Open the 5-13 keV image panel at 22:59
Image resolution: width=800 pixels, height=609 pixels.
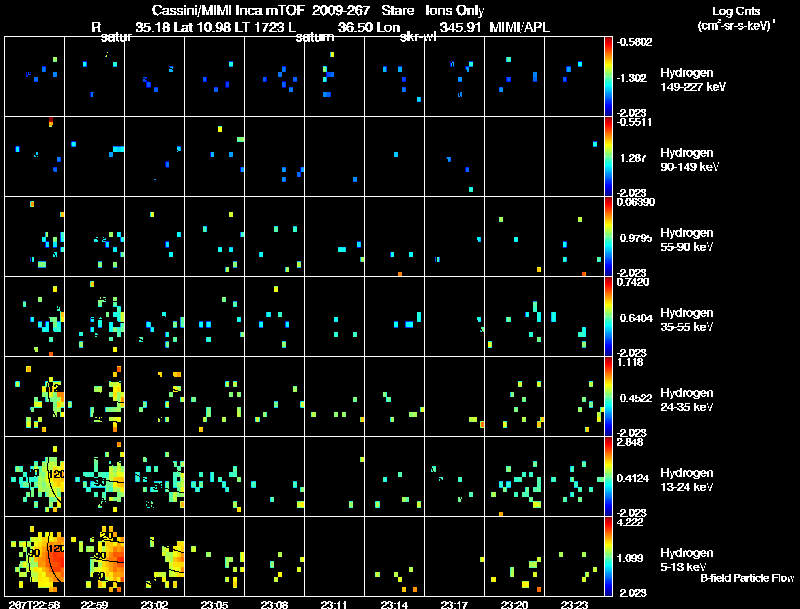(x=94, y=556)
